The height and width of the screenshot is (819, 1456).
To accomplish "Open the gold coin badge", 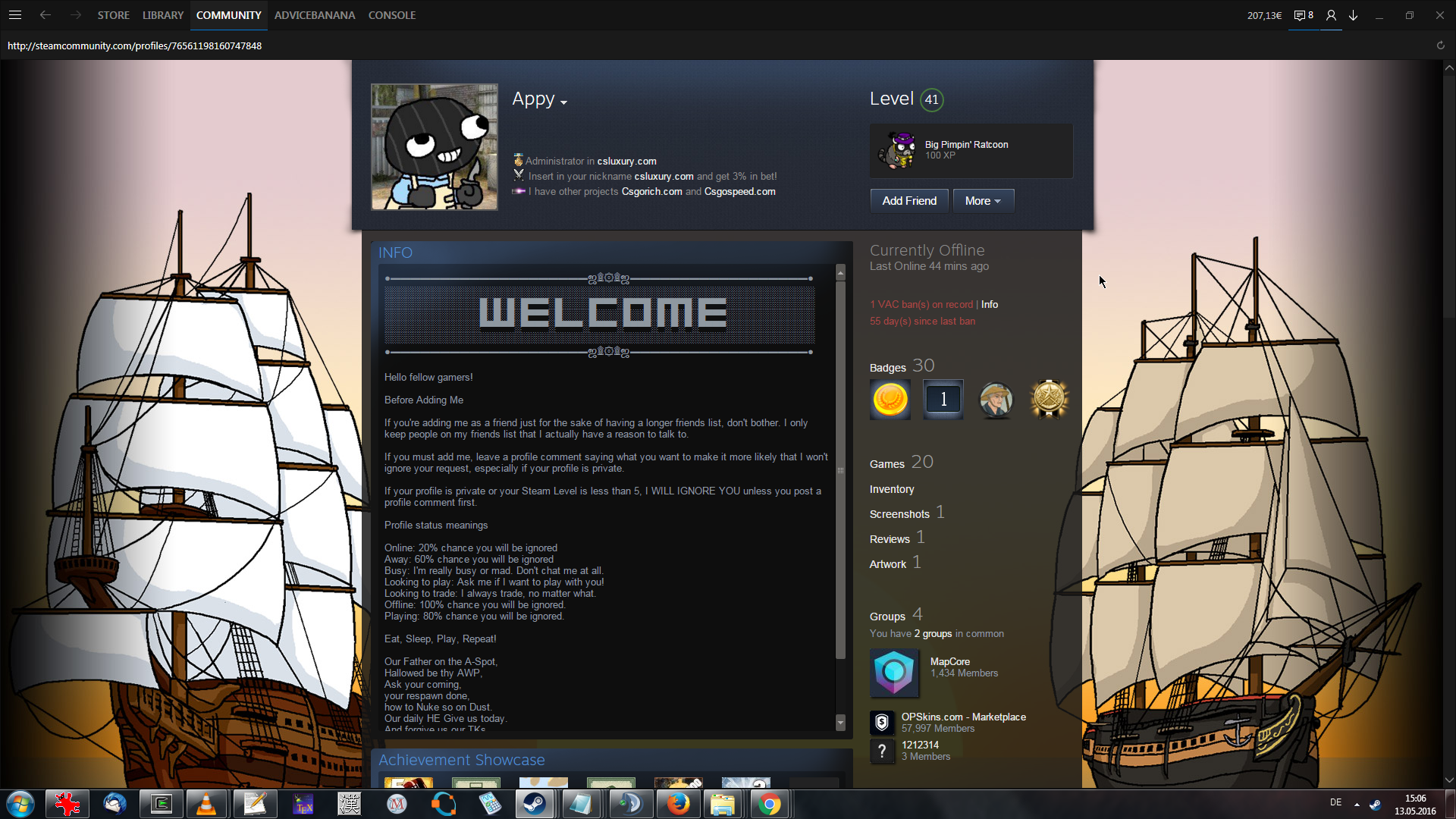I will (x=890, y=399).
